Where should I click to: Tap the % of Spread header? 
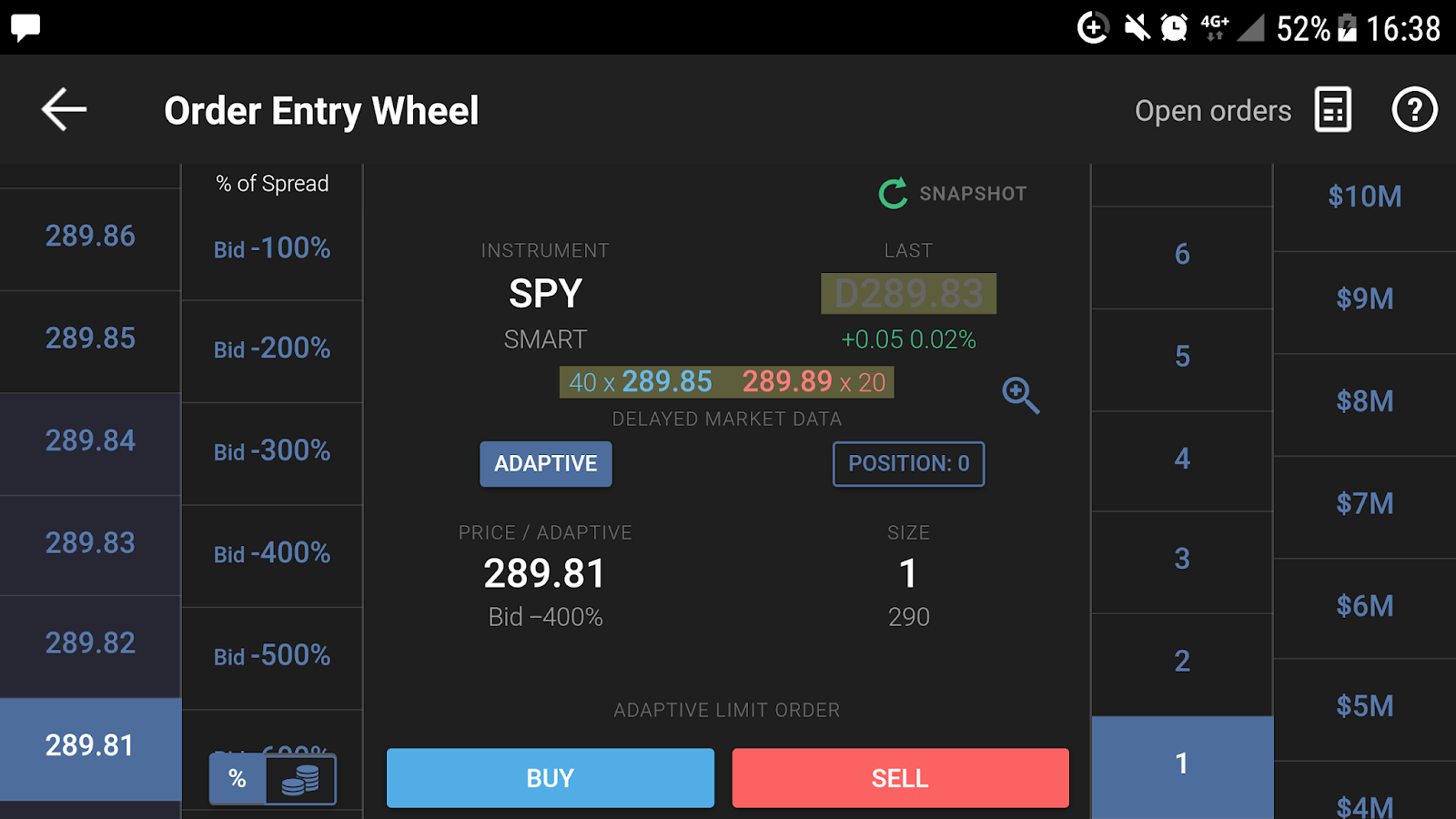pyautogui.click(x=272, y=184)
